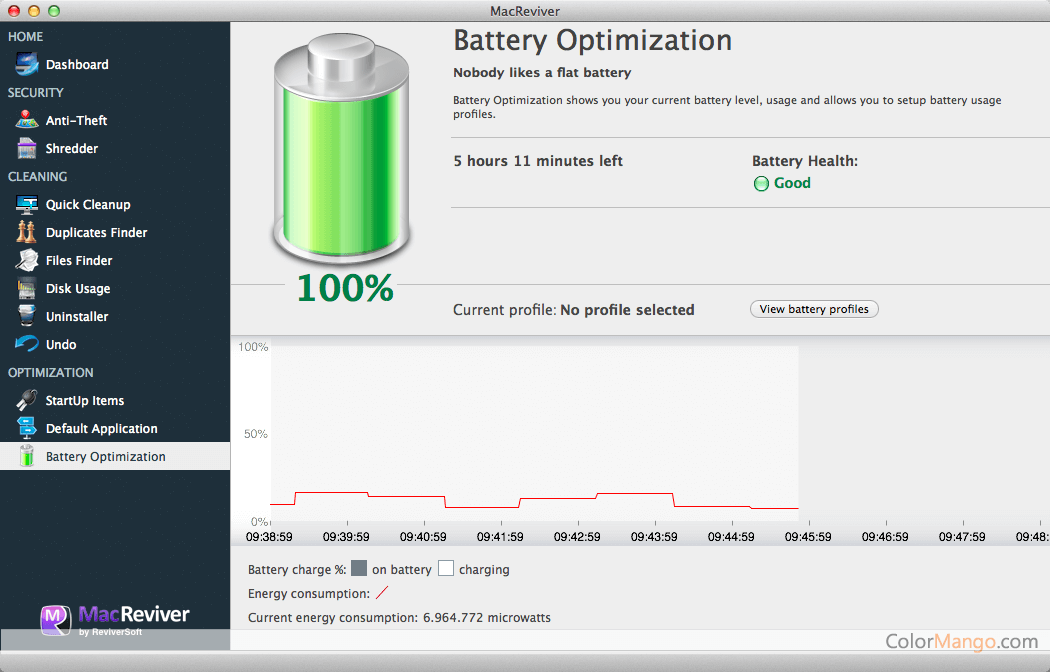Viewport: 1050px width, 672px height.
Task: Click the red energy consumption legend line
Action: click(381, 594)
